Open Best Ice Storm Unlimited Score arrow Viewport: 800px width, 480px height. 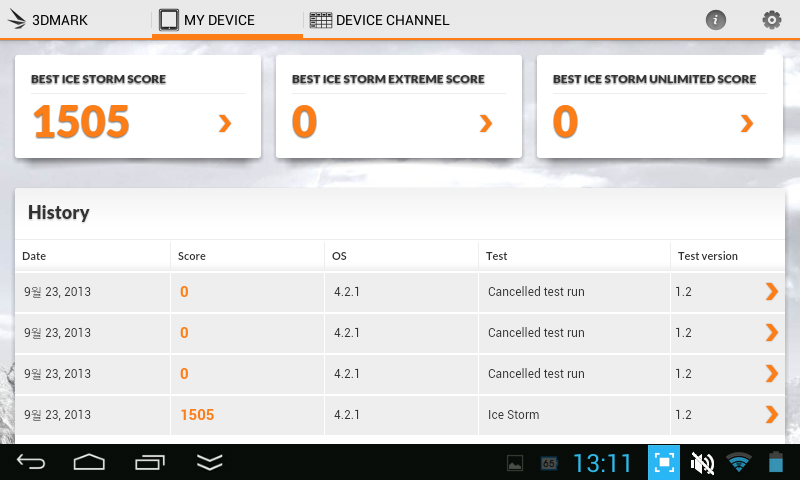pyautogui.click(x=747, y=123)
